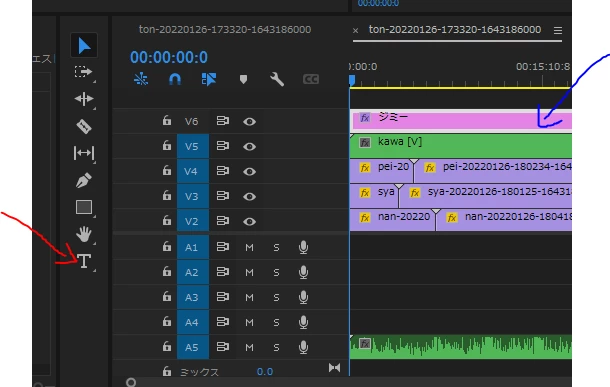Viewport: 610px width, 387px height.
Task: Solo audio track A1
Action: click(276, 247)
